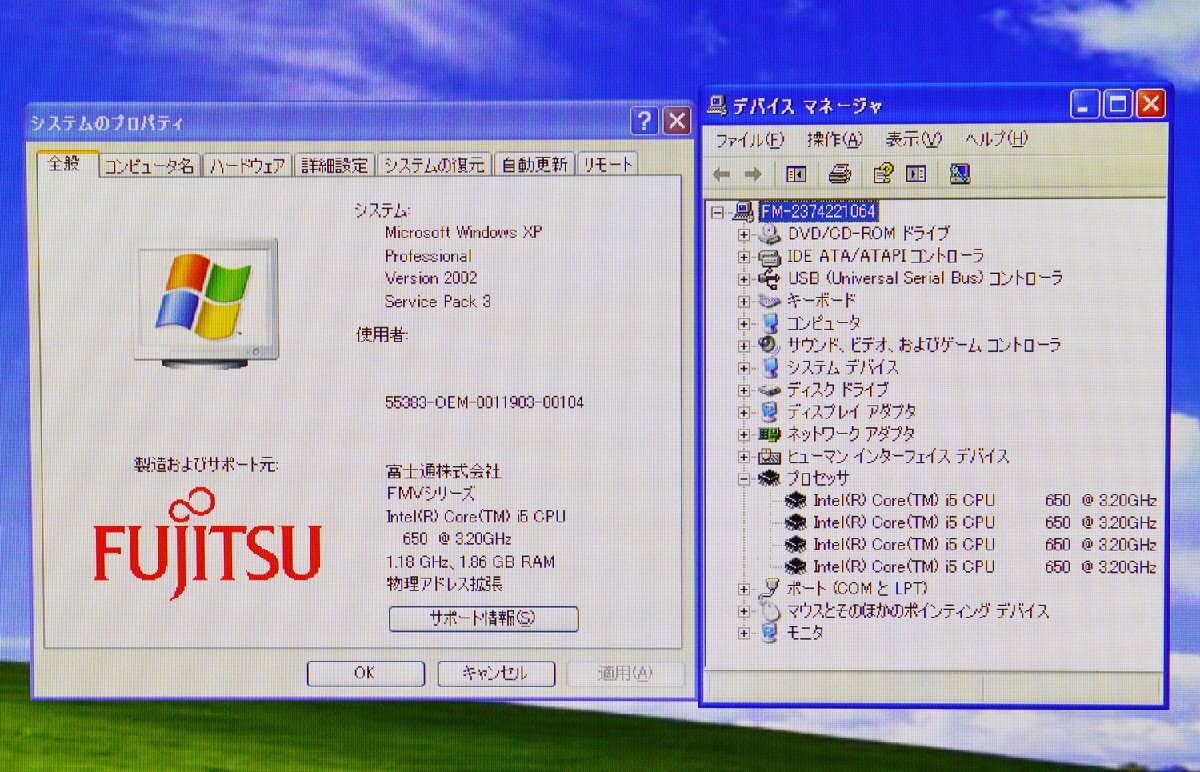This screenshot has width=1200, height=772.
Task: Switch to the ハードウェア tab
Action: coord(247,166)
